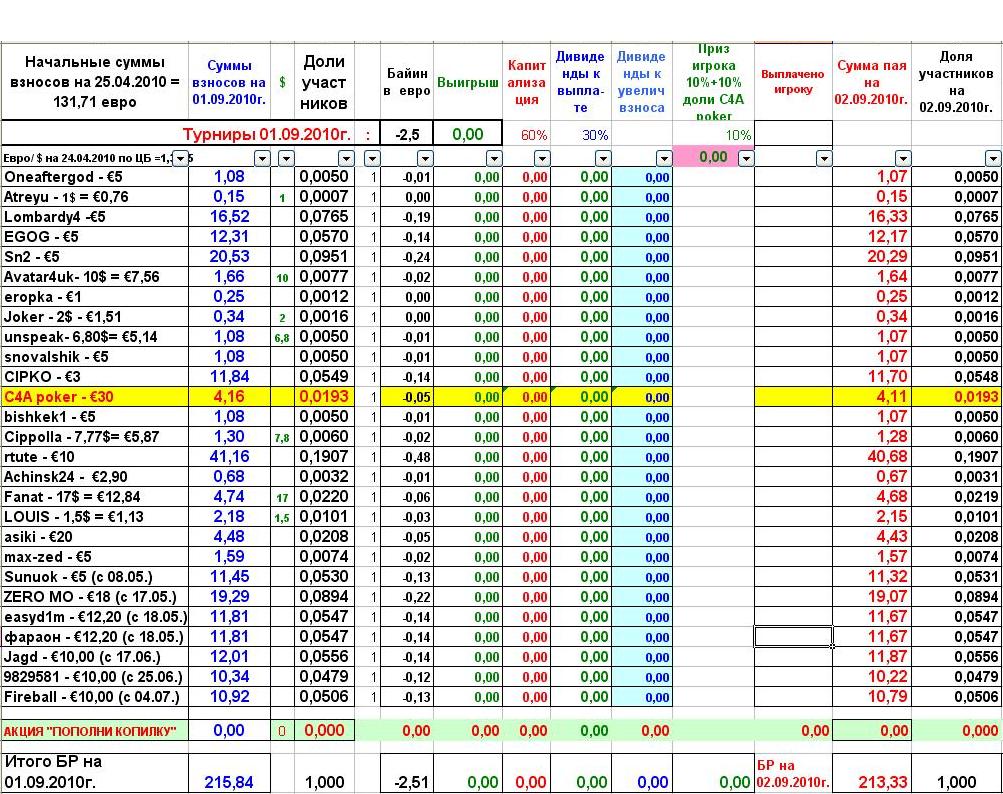Click the blue contribution value 41,16

tap(230, 457)
